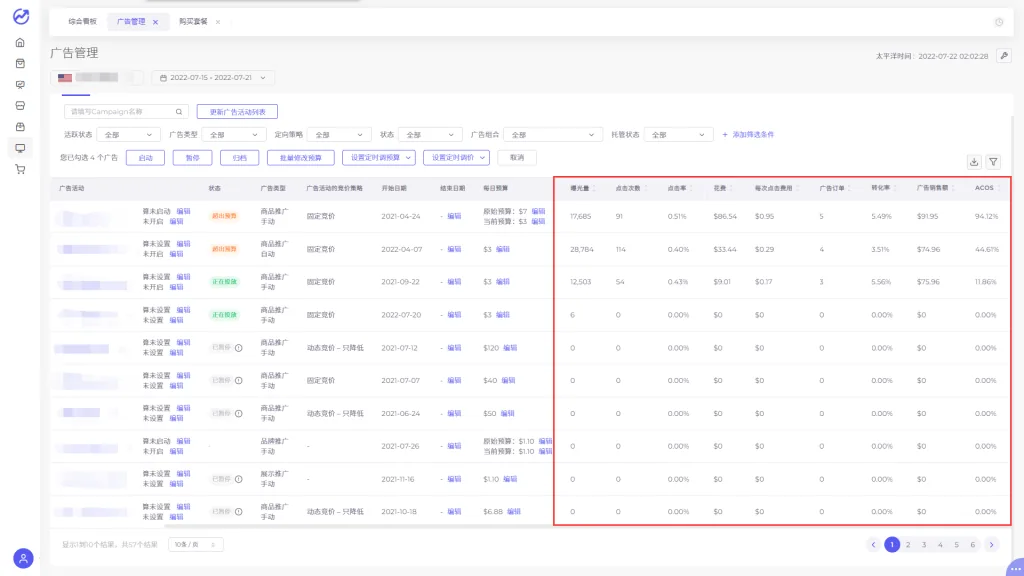The height and width of the screenshot is (576, 1024).
Task: Click the 暂停 button
Action: pos(193,157)
